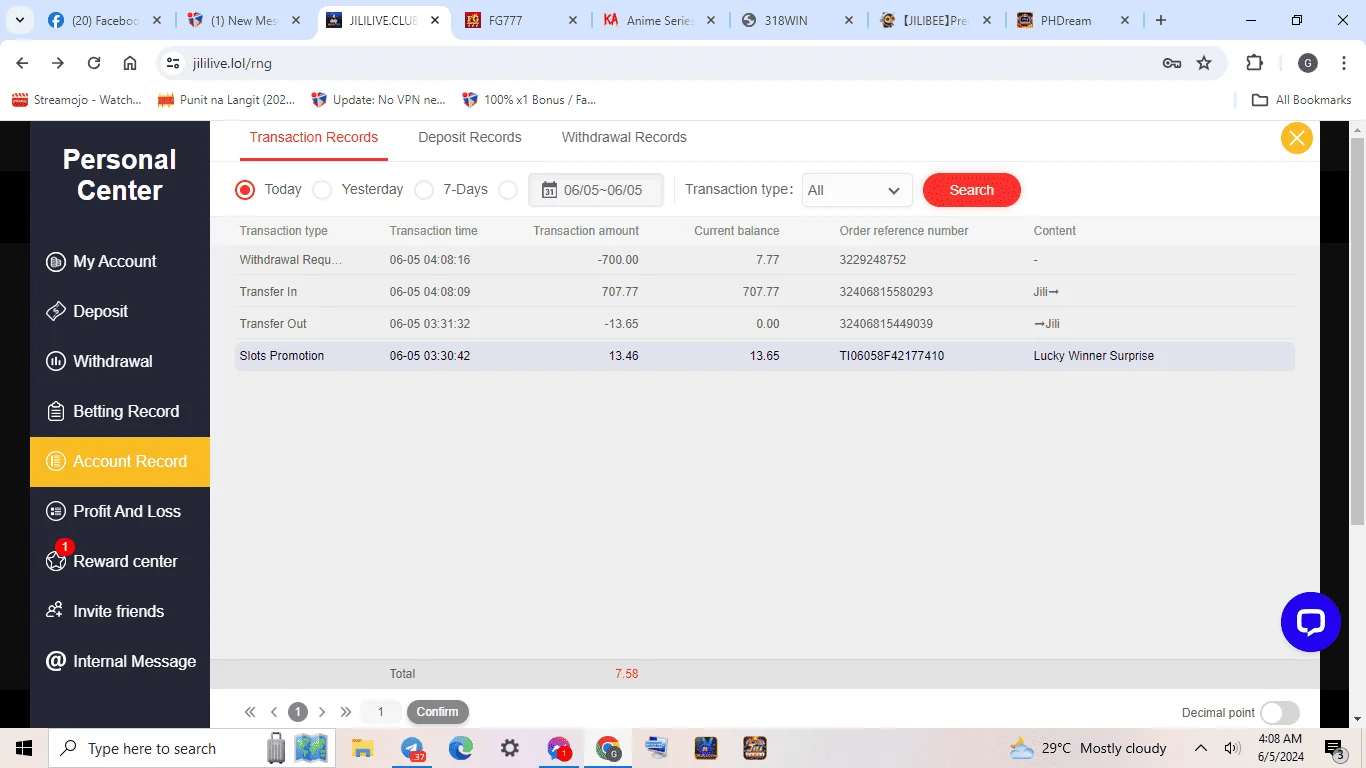Open the Streamojo bookmark
The height and width of the screenshot is (768, 1366).
(x=77, y=100)
